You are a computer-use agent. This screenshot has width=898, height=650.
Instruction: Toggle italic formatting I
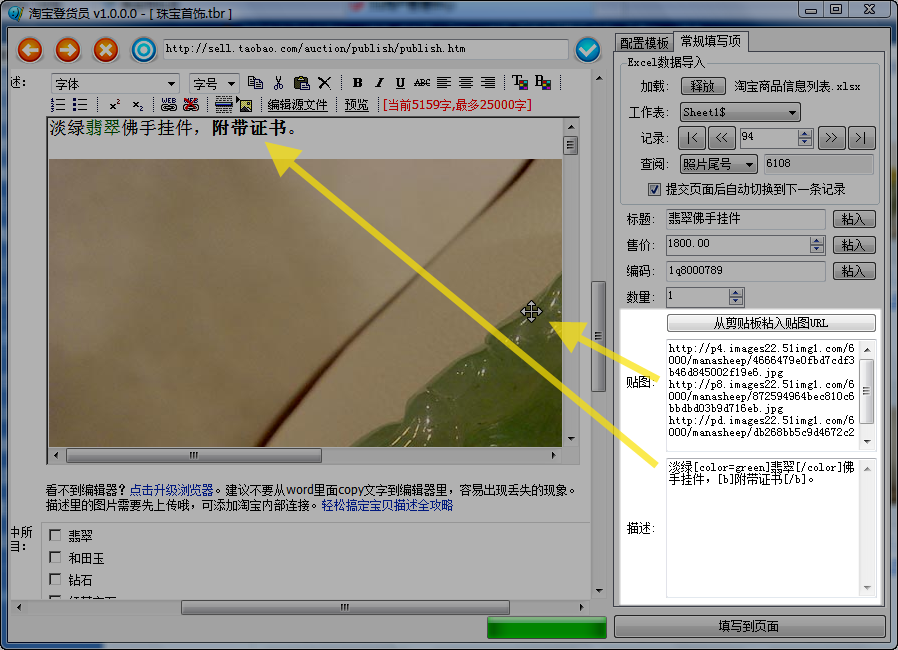click(x=379, y=83)
